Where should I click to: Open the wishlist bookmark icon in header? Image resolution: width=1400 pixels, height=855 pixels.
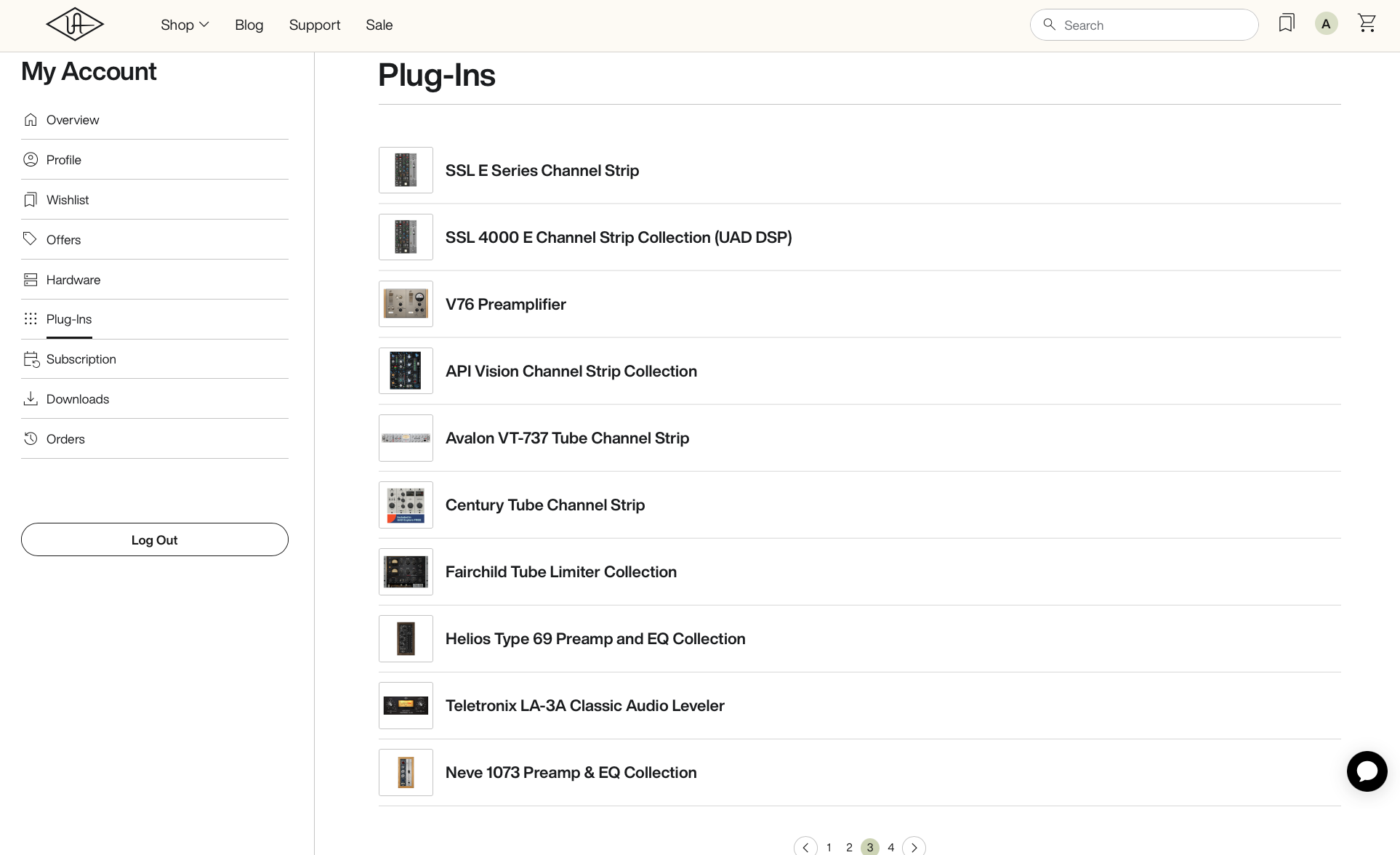[1286, 24]
